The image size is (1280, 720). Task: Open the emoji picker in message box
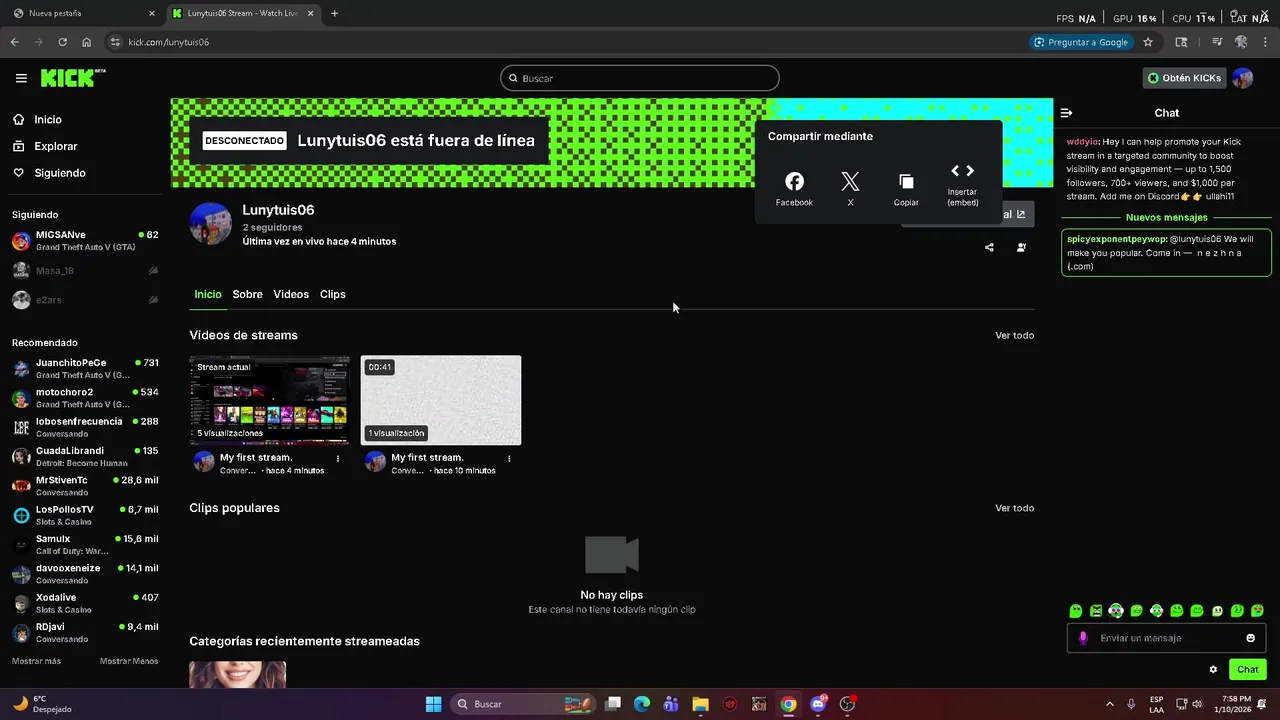1250,638
